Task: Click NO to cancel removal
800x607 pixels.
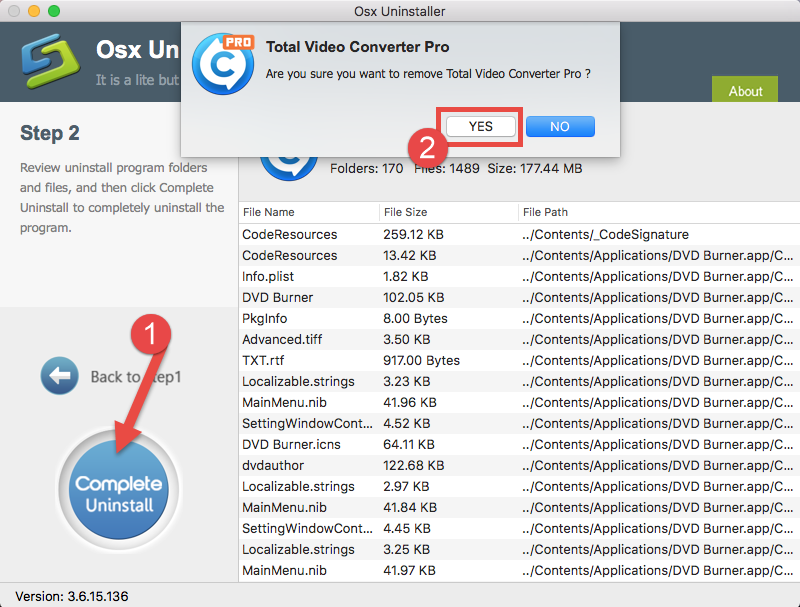Action: click(559, 126)
